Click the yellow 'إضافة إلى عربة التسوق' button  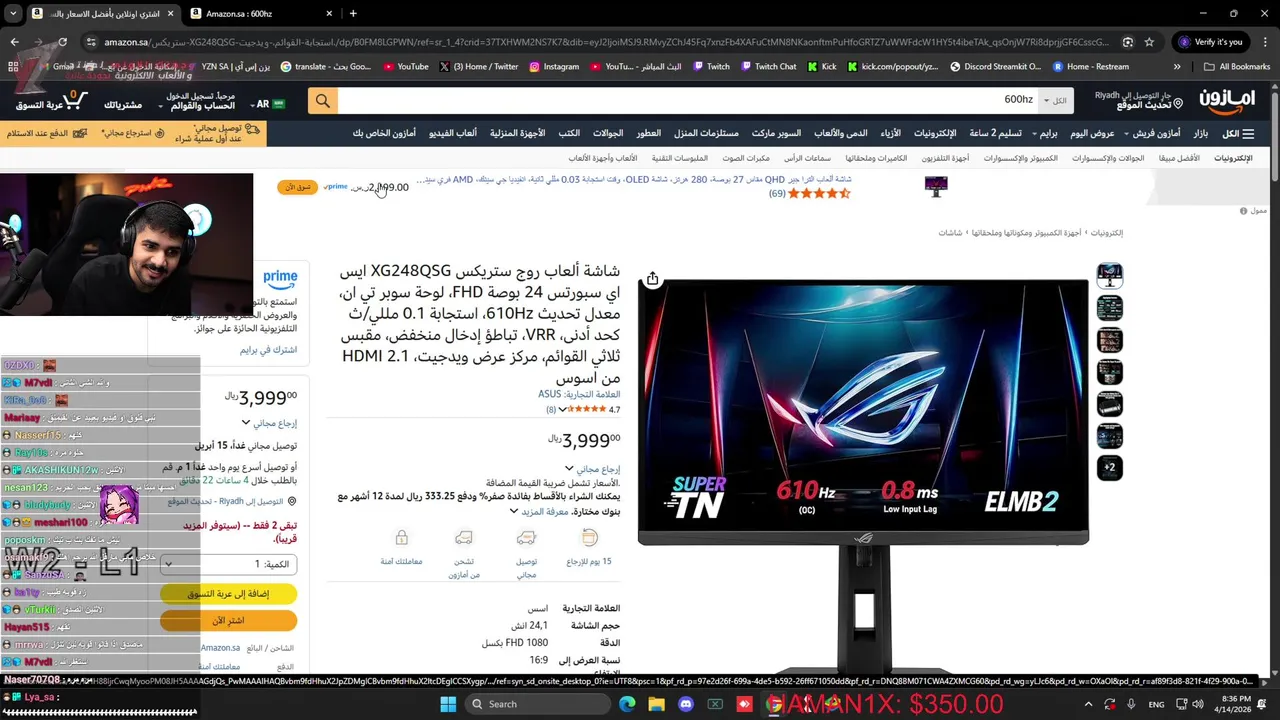pyautogui.click(x=229, y=594)
